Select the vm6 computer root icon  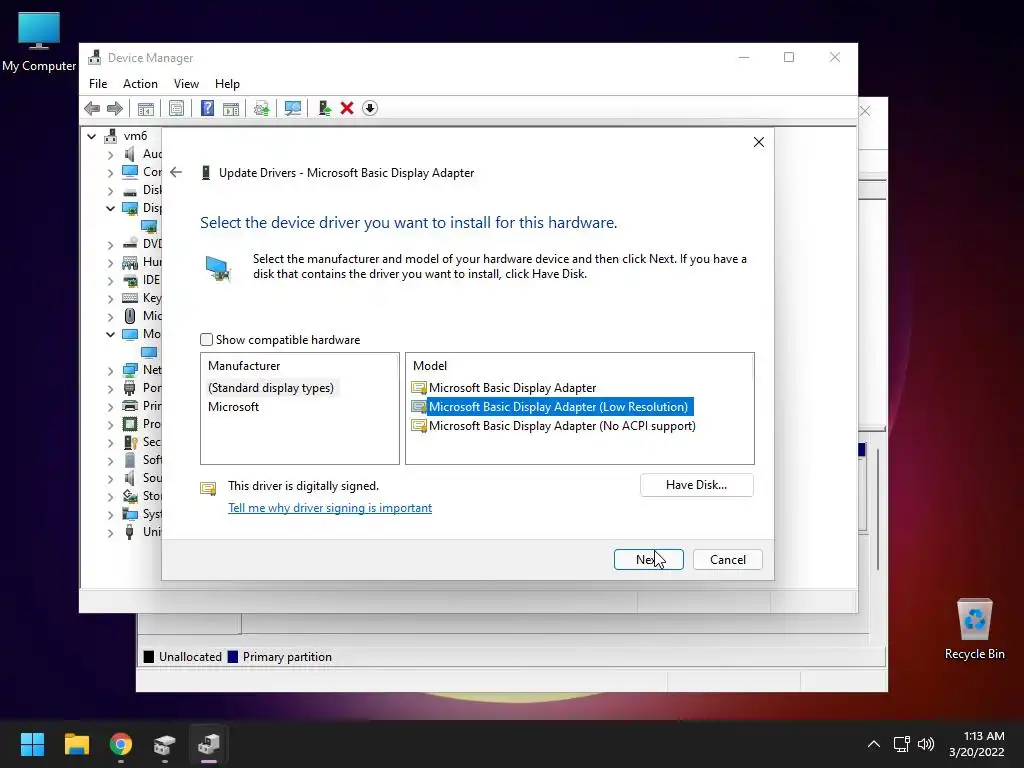tap(111, 136)
